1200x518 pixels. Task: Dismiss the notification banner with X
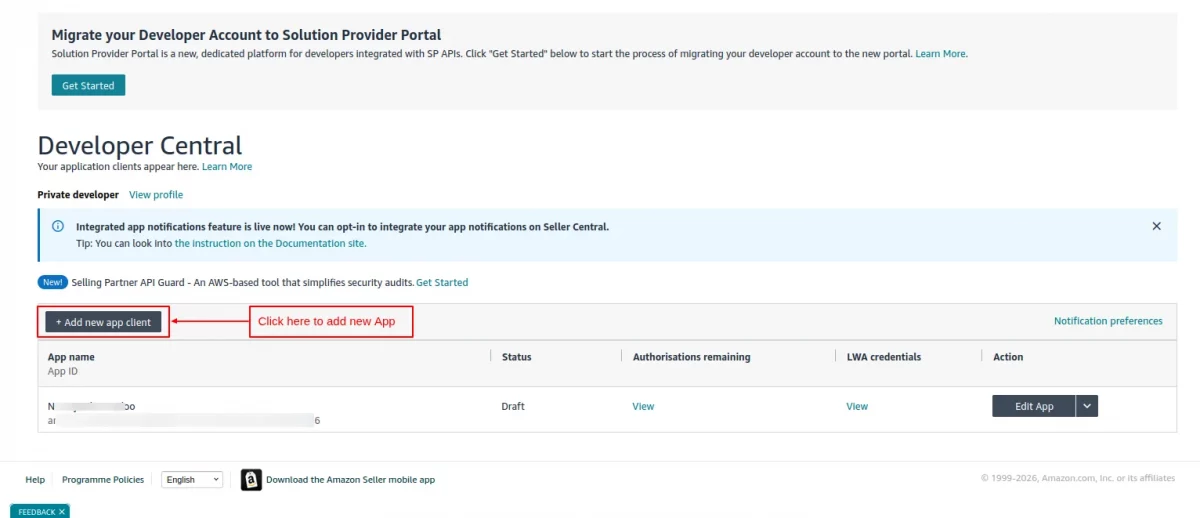click(1156, 226)
